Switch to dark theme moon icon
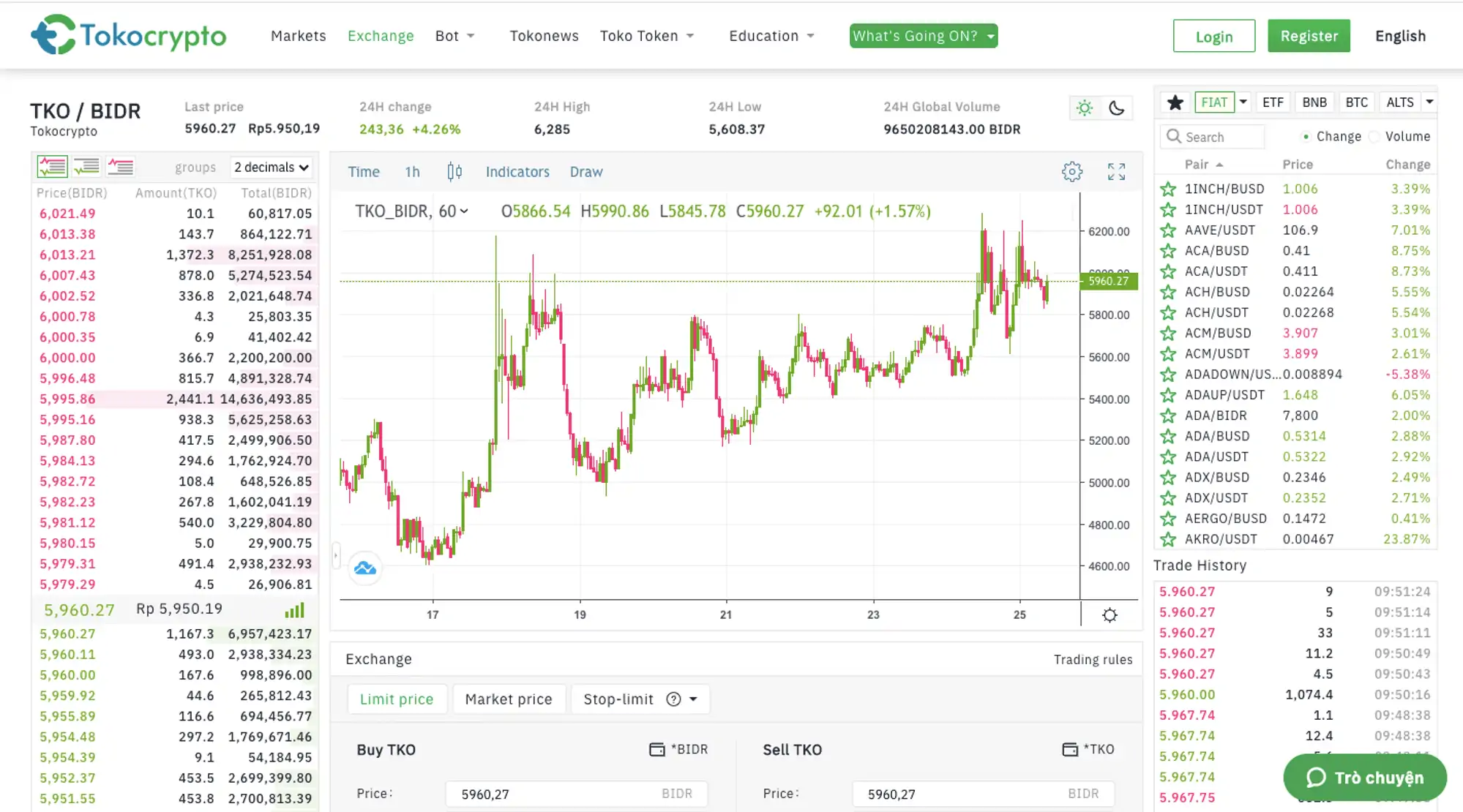The image size is (1463, 812). coord(1117,108)
